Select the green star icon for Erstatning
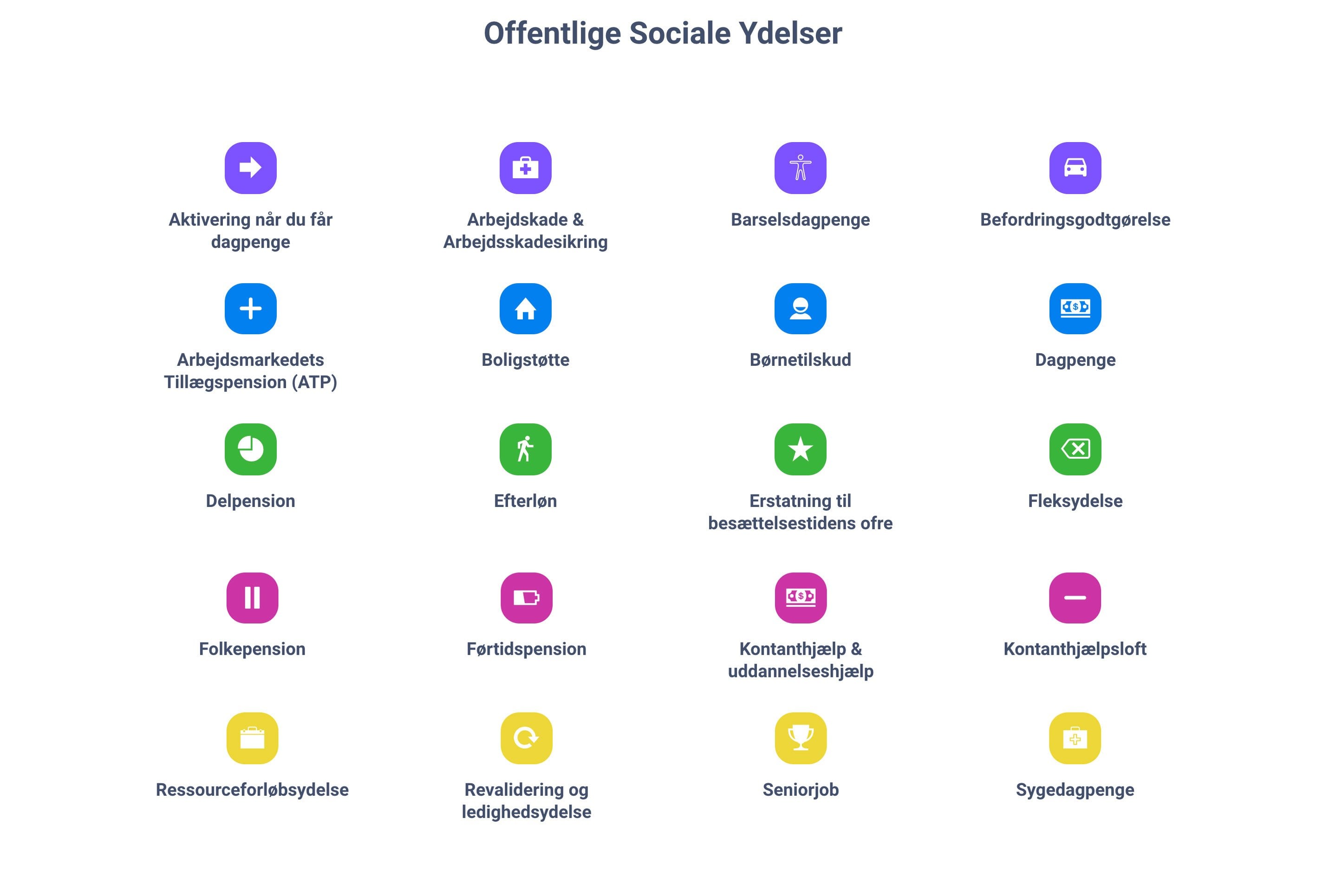Viewport: 1329px width, 896px height. click(x=800, y=449)
